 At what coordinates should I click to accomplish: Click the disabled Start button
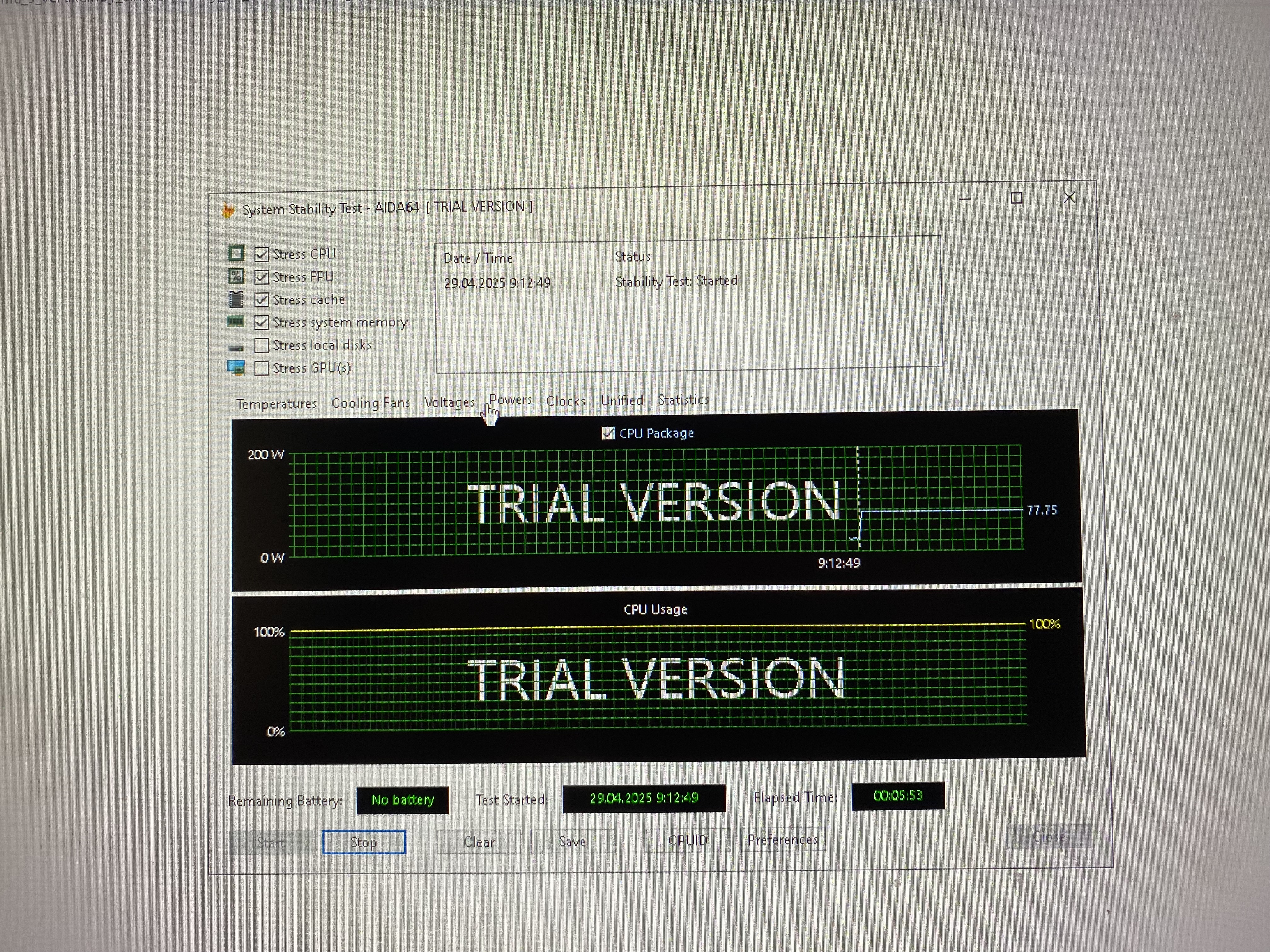(271, 842)
